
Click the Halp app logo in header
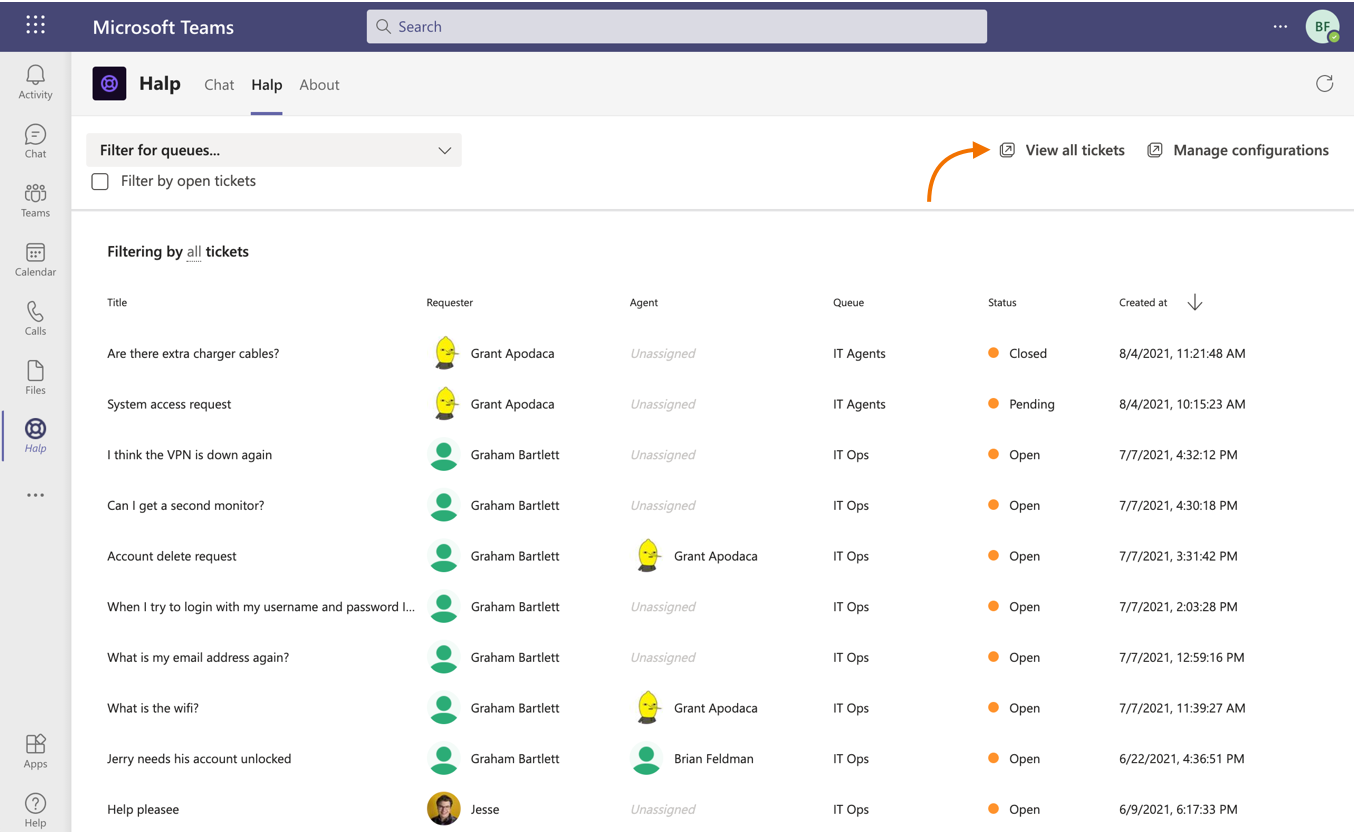coord(109,84)
